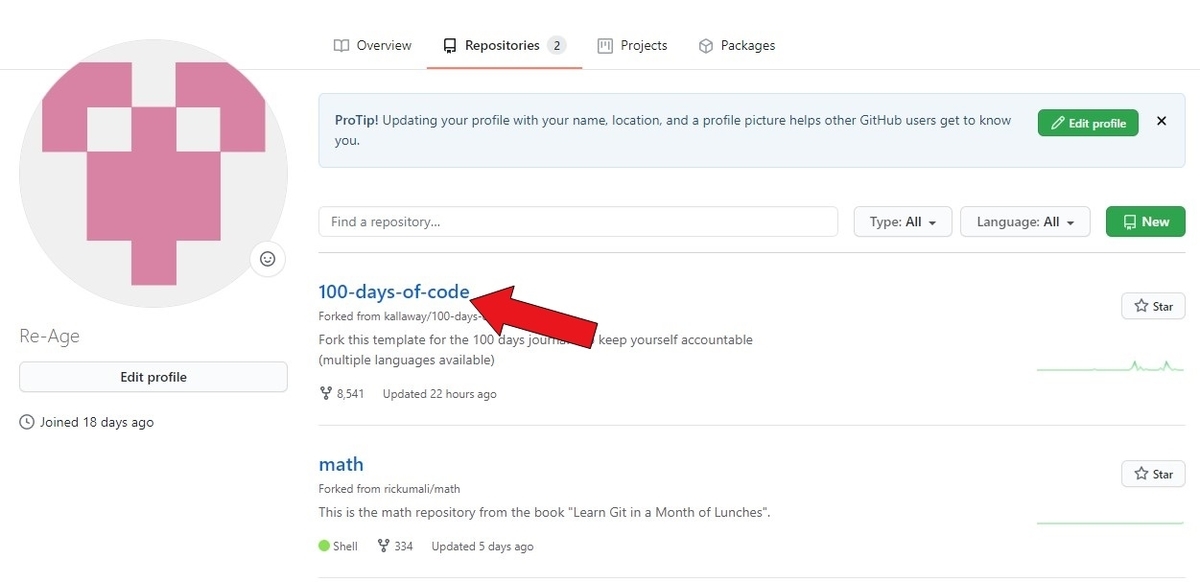Select the Repositories tab
This screenshot has height=582, width=1200.
pos(504,45)
